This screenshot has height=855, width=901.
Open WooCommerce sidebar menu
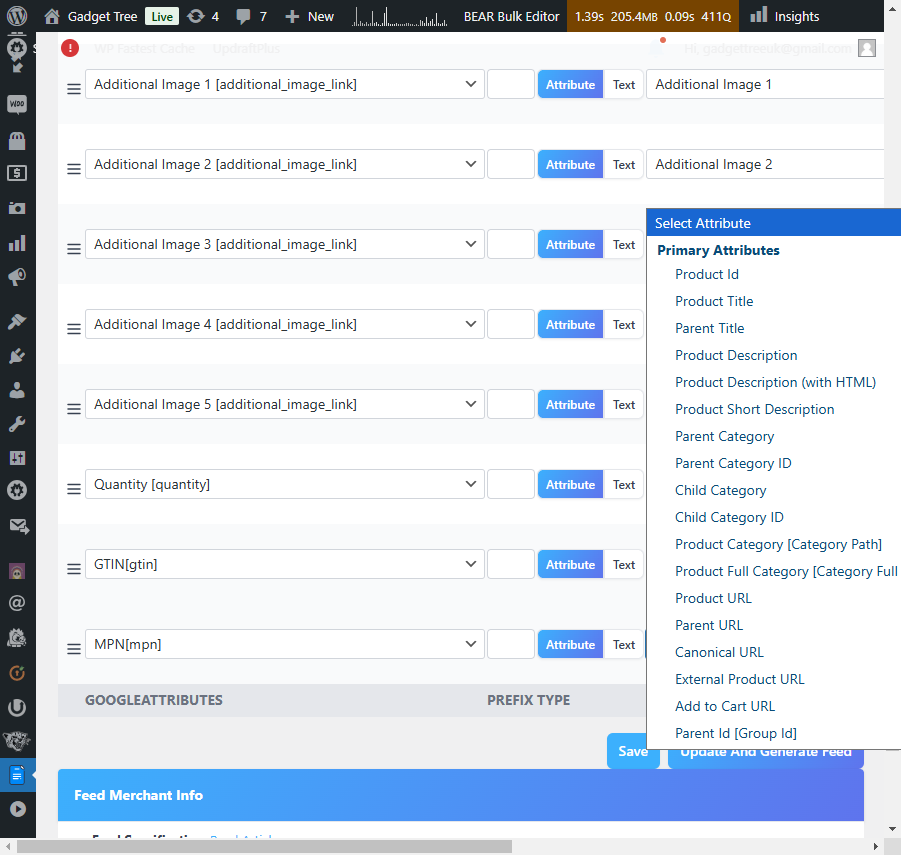click(17, 104)
